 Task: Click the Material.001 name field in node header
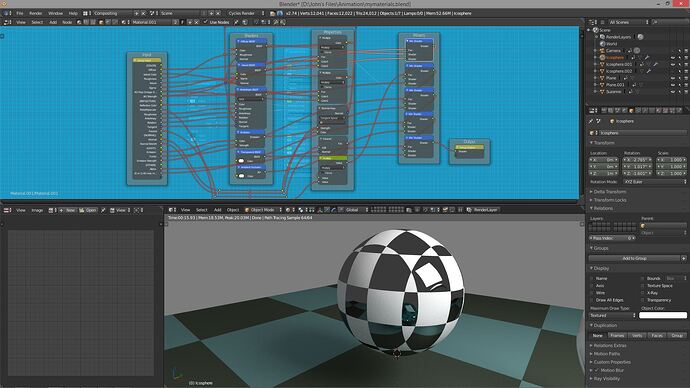pos(153,22)
